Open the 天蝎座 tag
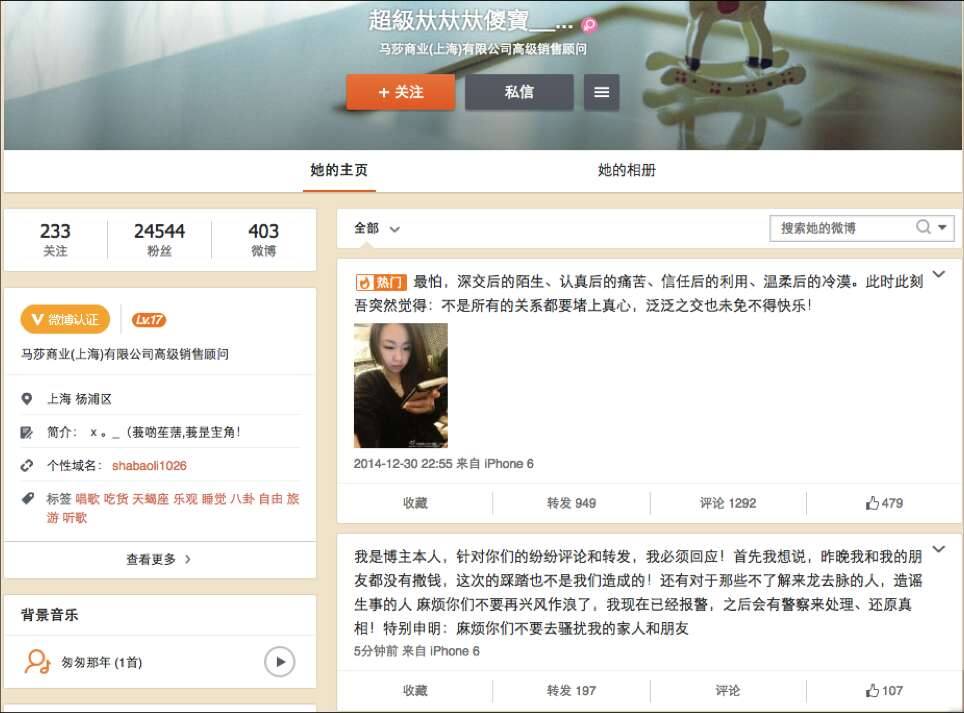Screen dimensions: 964x713 151,499
